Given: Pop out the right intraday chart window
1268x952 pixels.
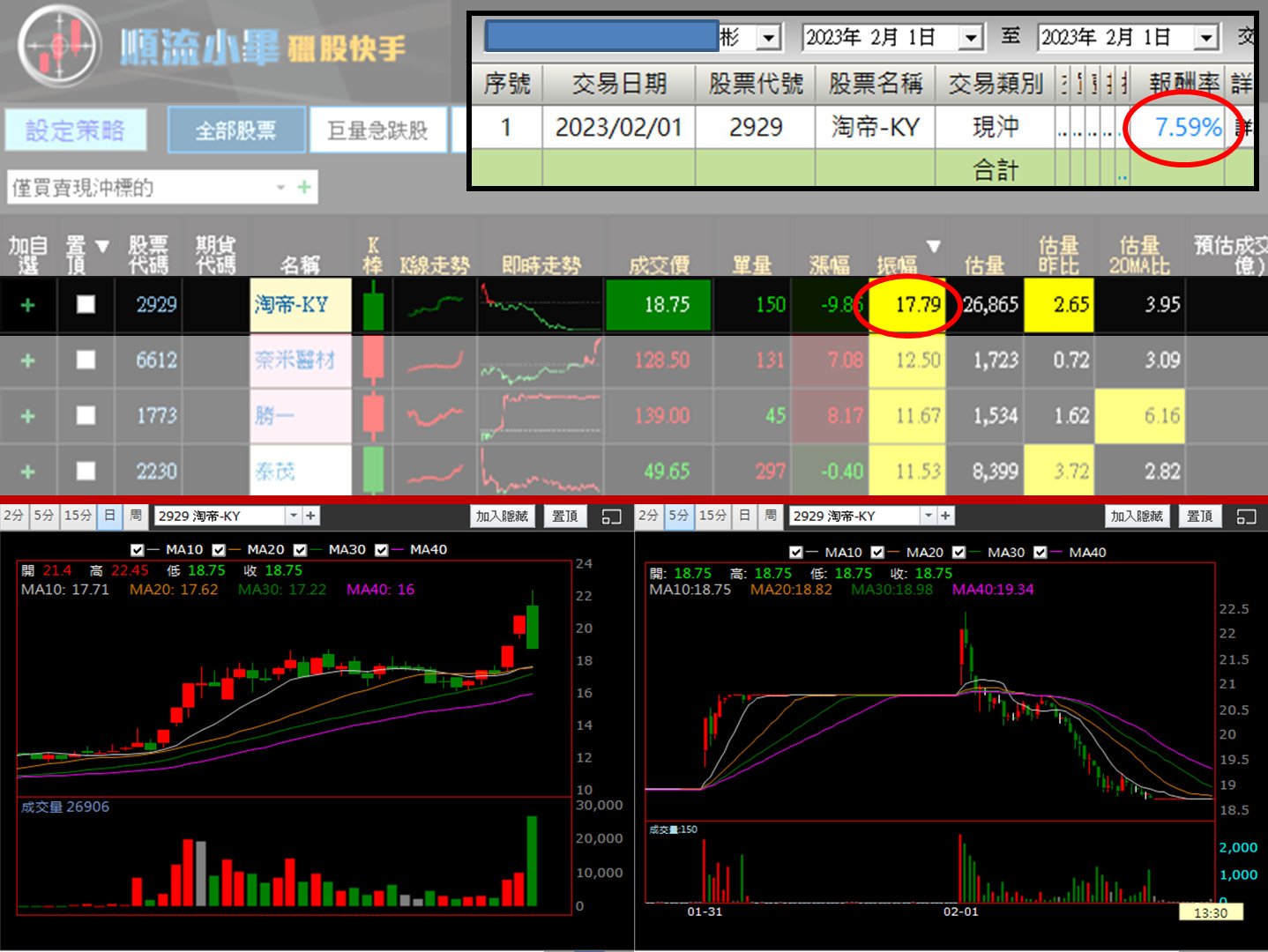Looking at the screenshot, I should (1245, 516).
